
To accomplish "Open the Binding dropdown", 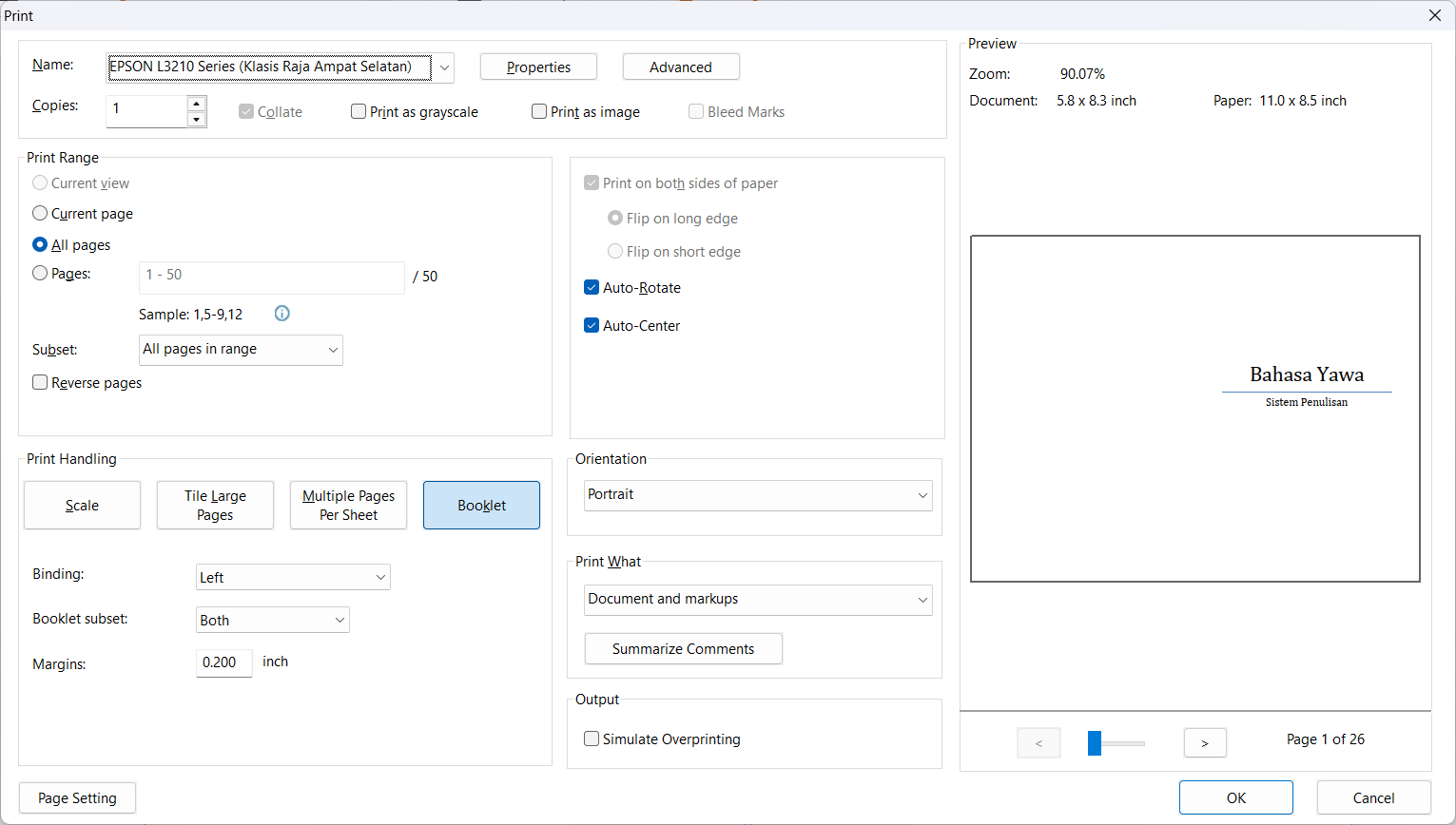I will 293,577.
